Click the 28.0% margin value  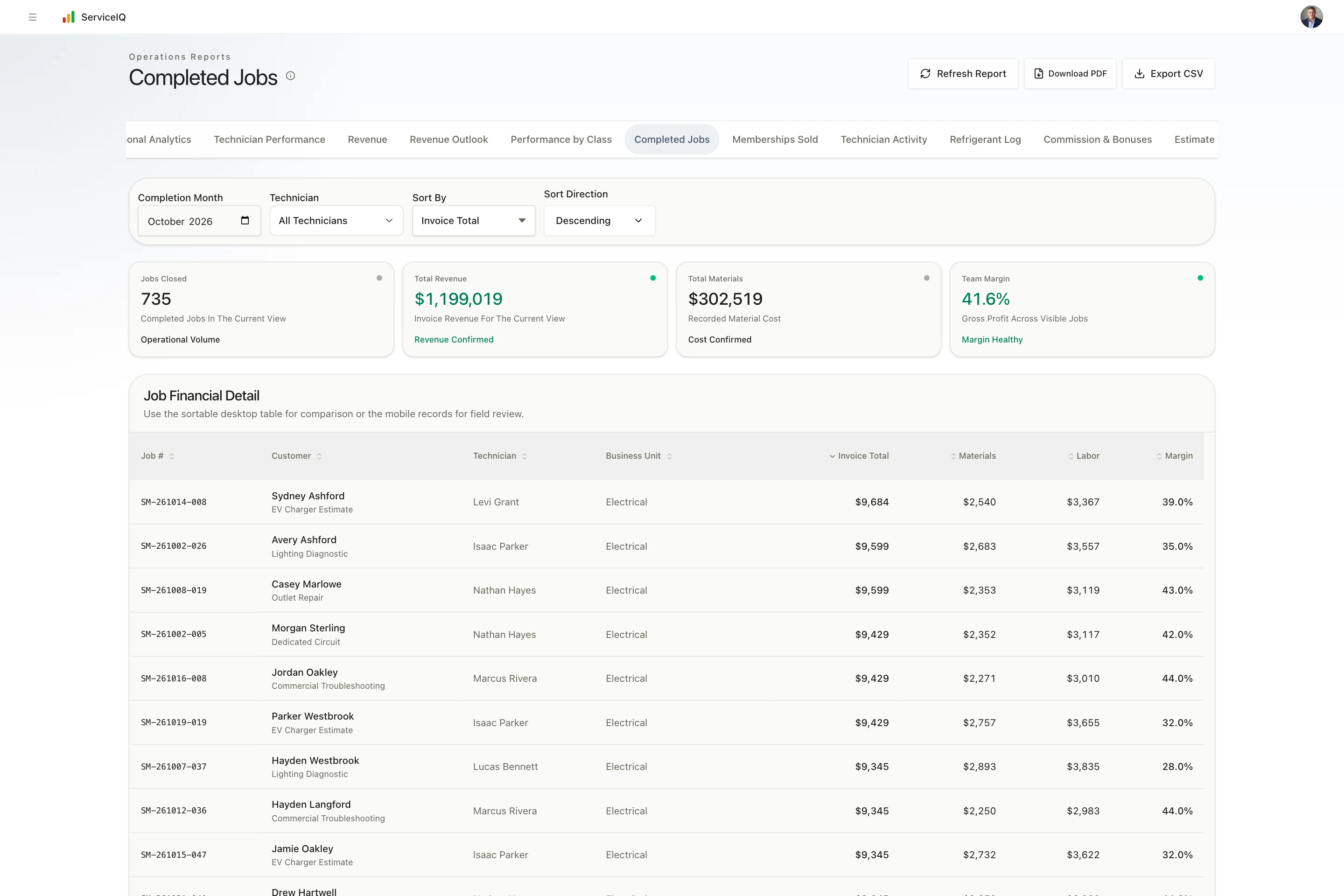(x=1177, y=767)
